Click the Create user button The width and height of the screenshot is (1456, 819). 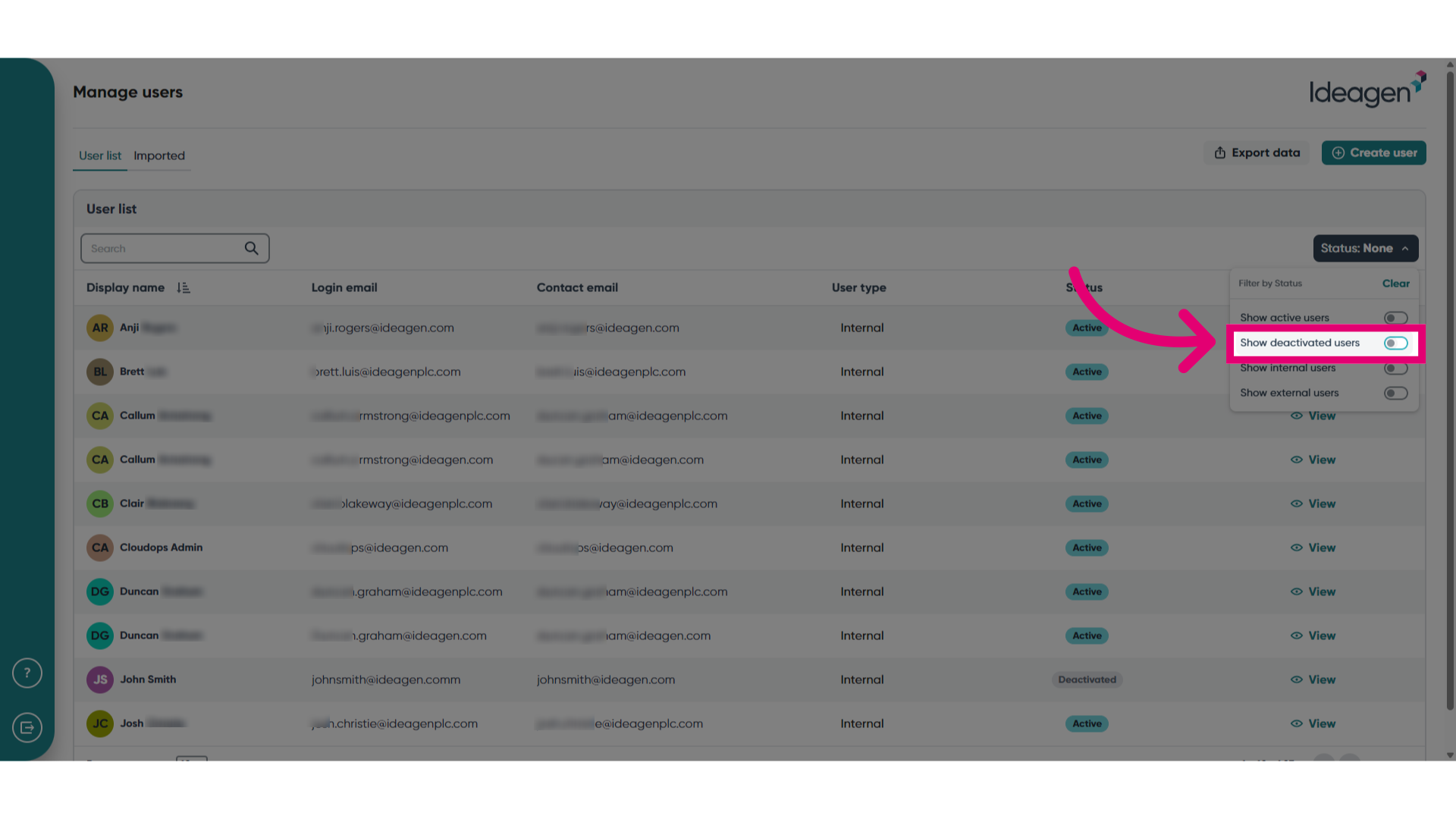(1373, 152)
